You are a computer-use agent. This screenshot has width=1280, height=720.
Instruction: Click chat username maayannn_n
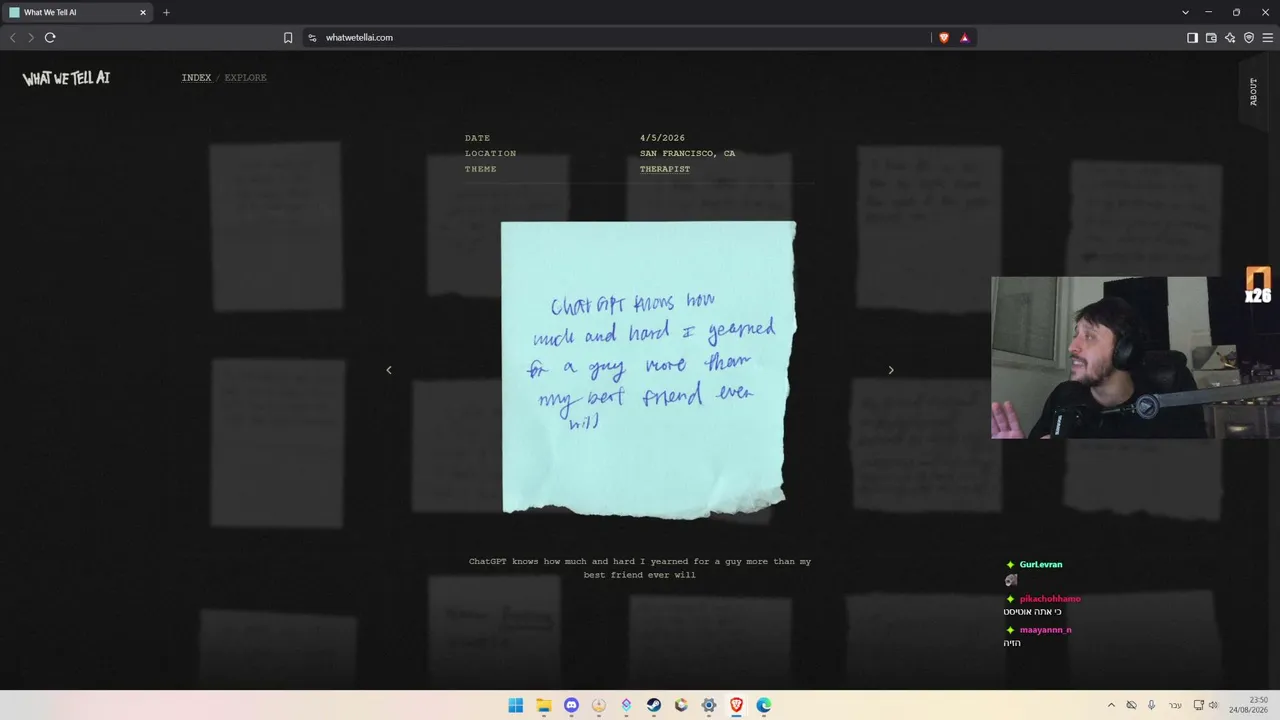point(1046,630)
